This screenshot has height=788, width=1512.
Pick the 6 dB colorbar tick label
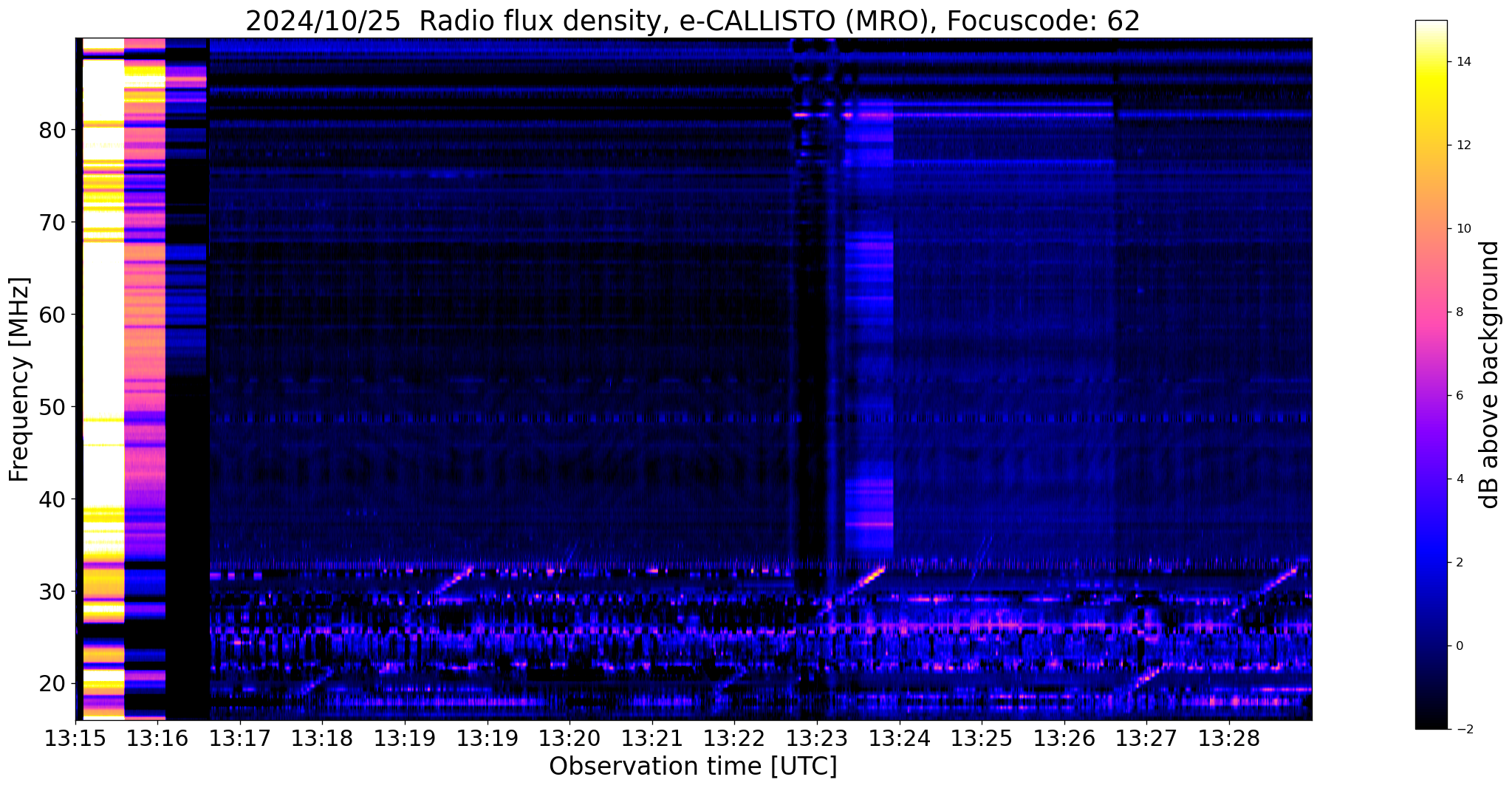coord(1459,396)
